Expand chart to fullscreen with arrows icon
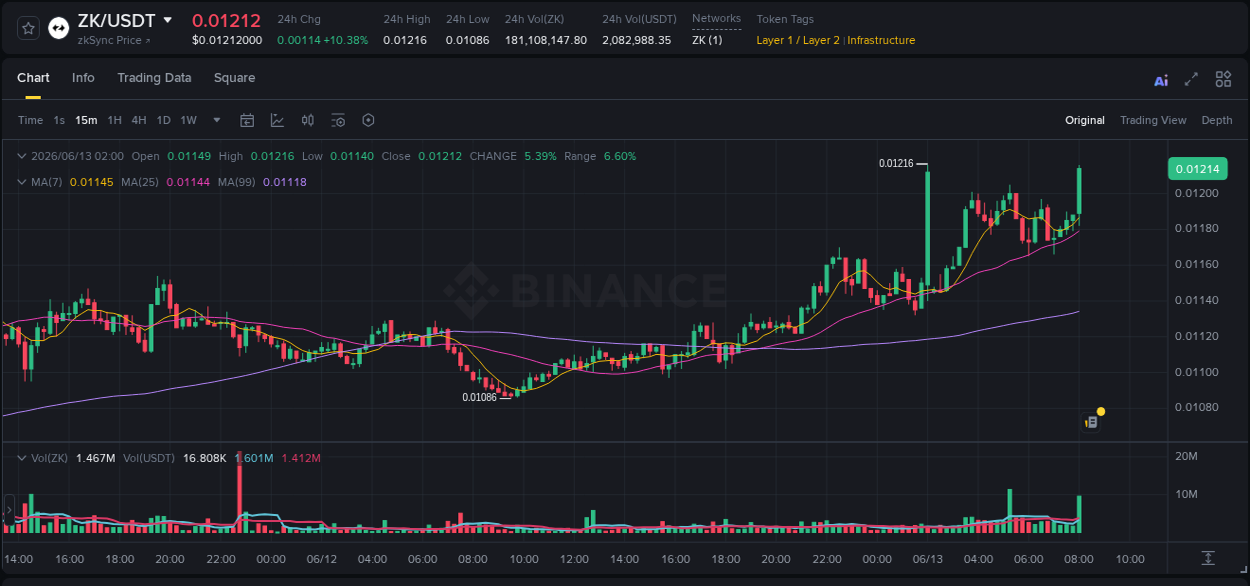 point(1191,79)
